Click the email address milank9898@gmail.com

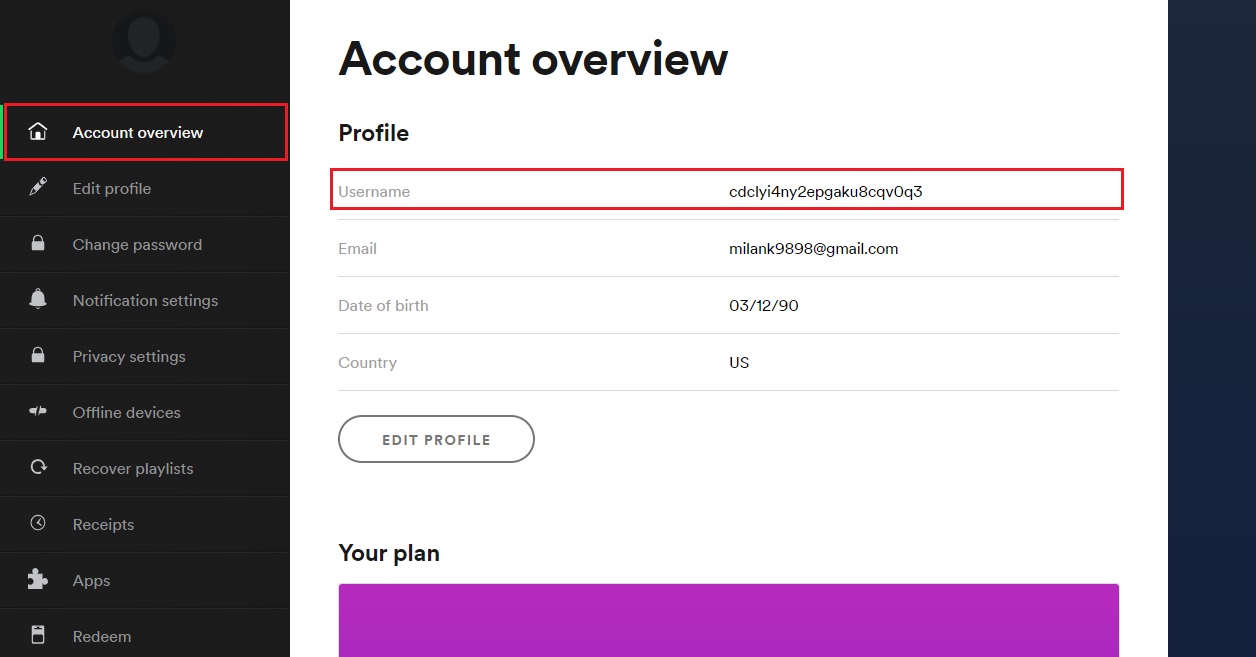[x=814, y=248]
